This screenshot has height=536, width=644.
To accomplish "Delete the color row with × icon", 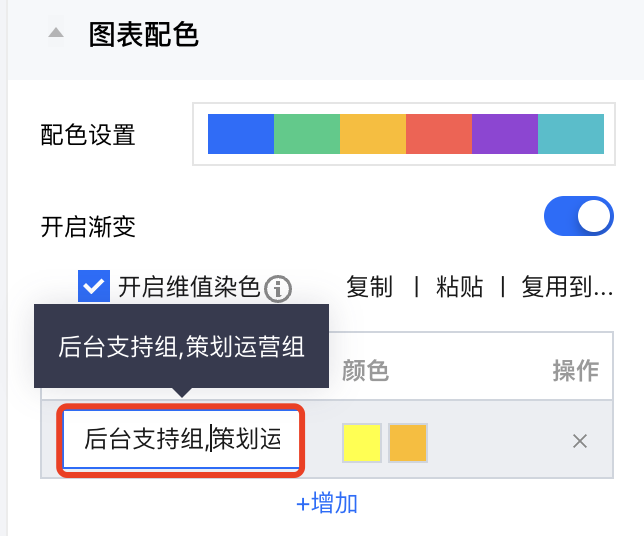I will (x=579, y=441).
